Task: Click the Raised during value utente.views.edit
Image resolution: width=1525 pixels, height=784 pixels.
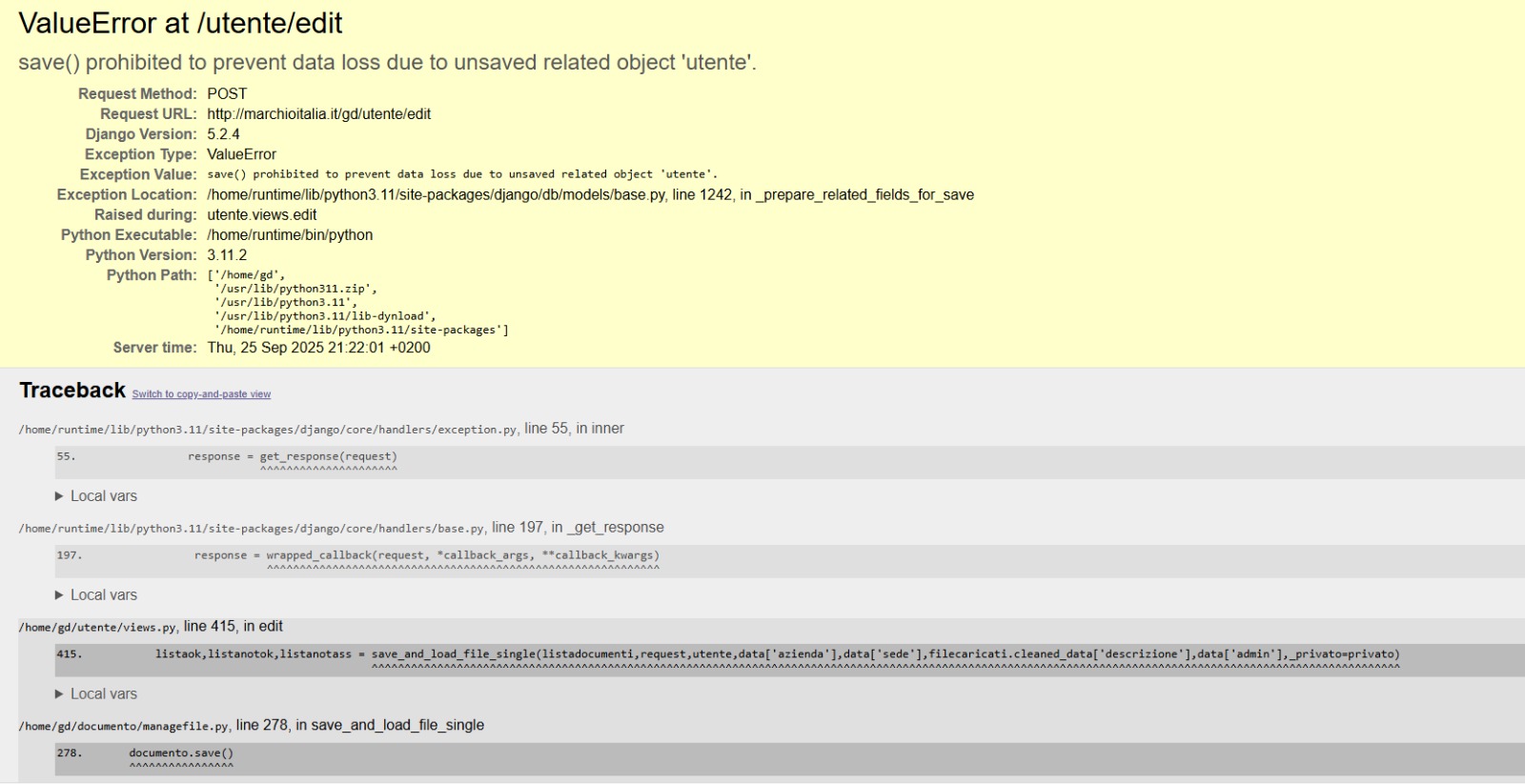Action: [x=261, y=215]
